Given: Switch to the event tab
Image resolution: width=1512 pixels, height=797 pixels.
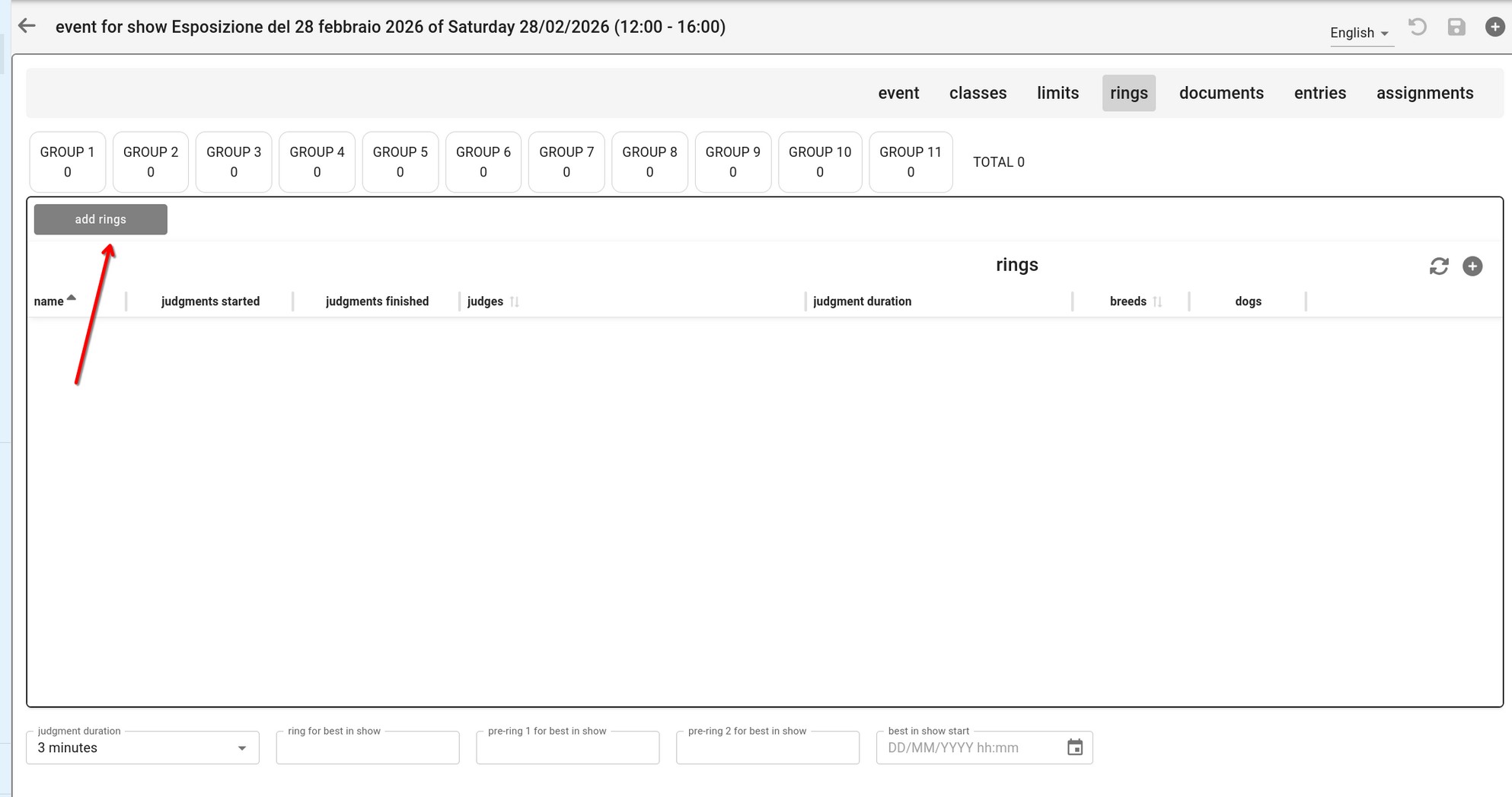Looking at the screenshot, I should (x=898, y=93).
